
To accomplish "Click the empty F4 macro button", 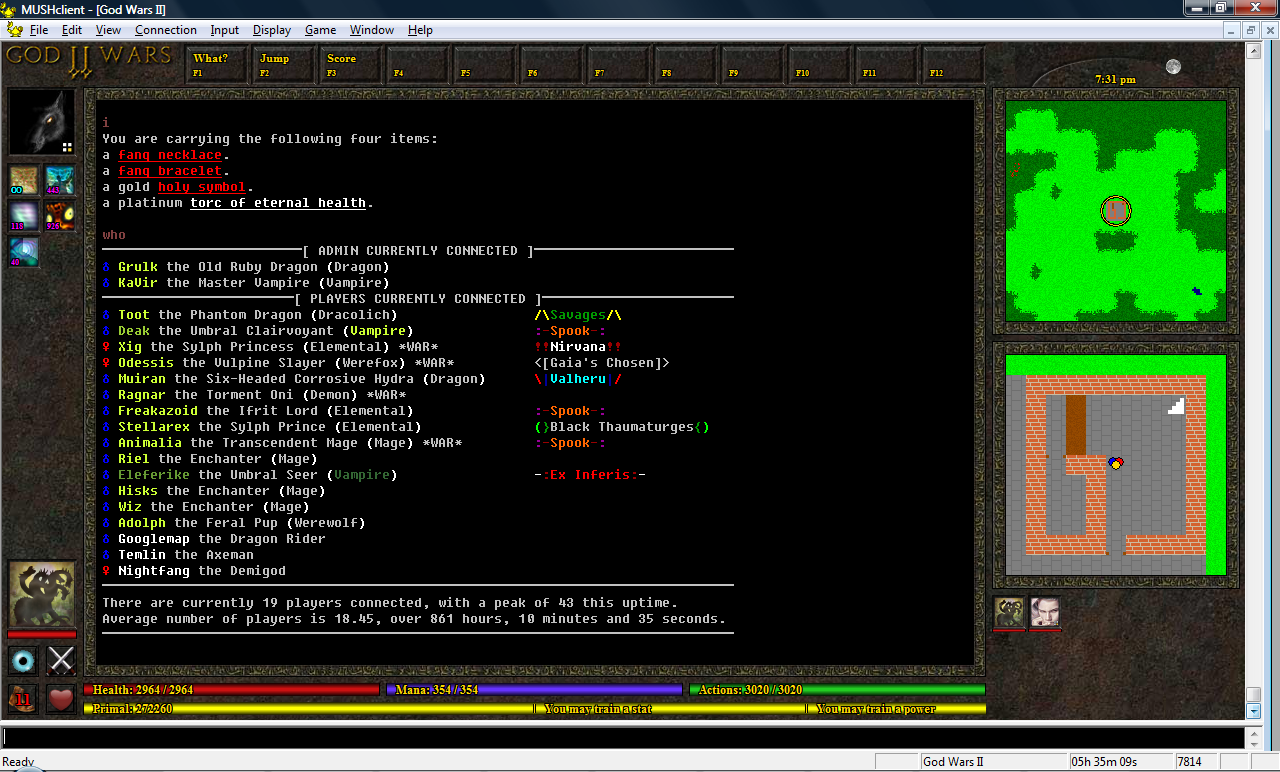I will [x=419, y=65].
